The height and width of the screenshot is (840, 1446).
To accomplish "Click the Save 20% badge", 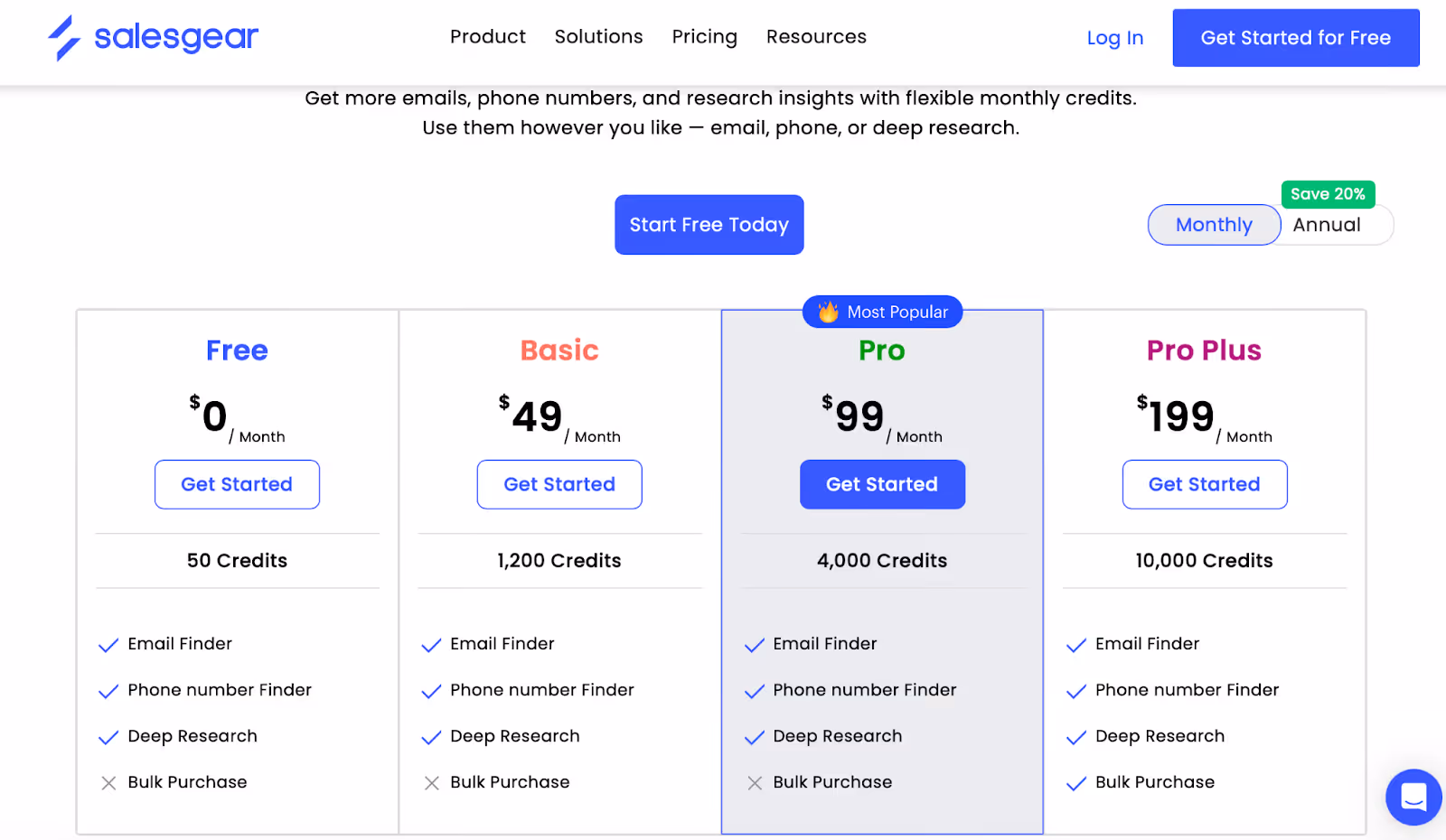I will (x=1328, y=194).
